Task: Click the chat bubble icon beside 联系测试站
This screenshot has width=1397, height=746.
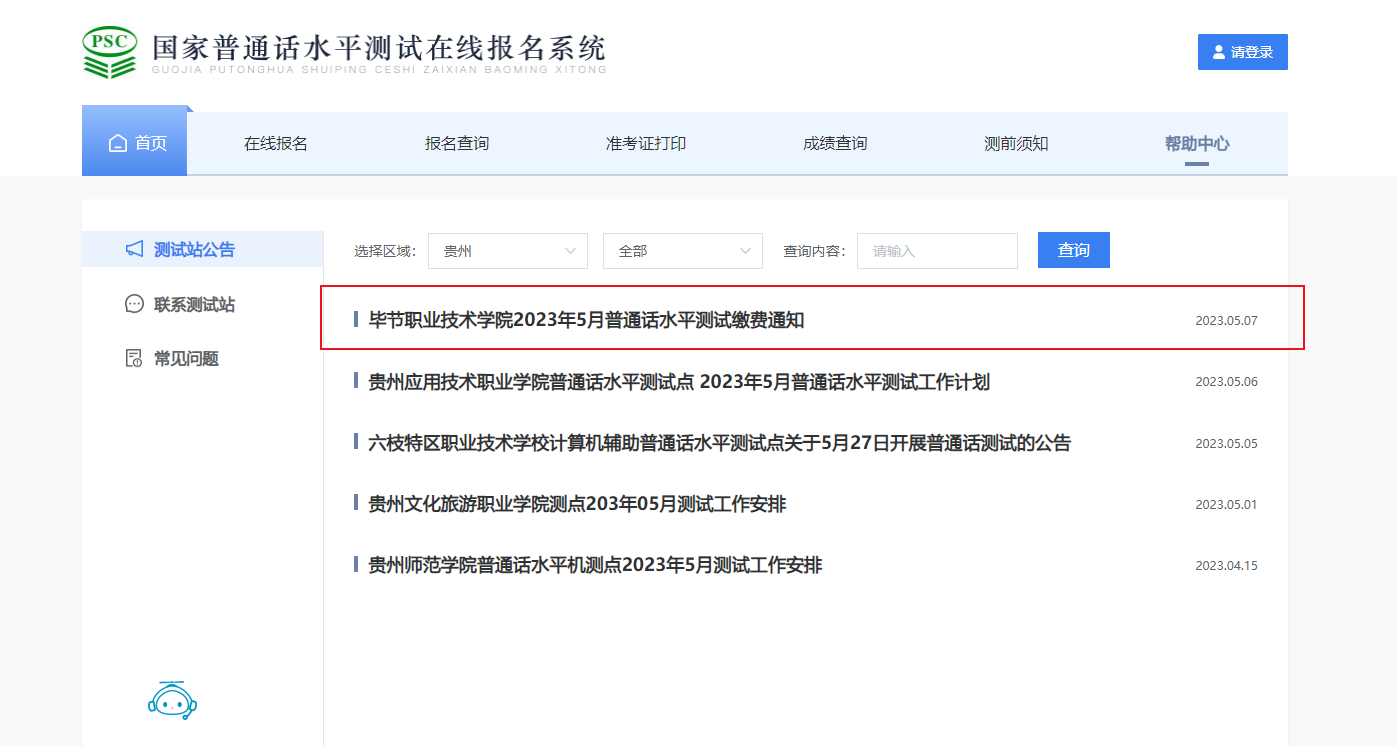Action: pos(134,304)
